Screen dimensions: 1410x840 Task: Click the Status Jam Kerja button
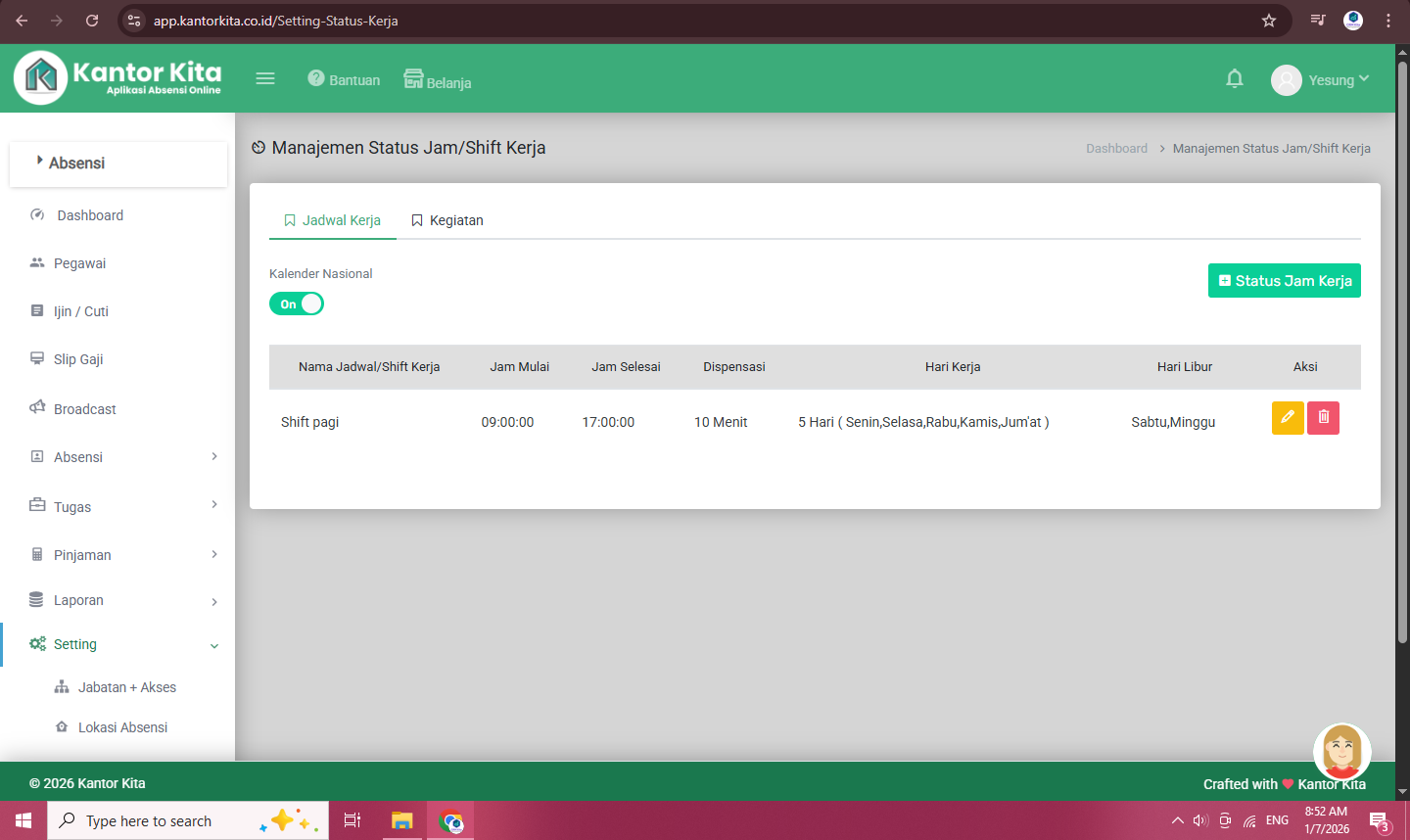1284,281
